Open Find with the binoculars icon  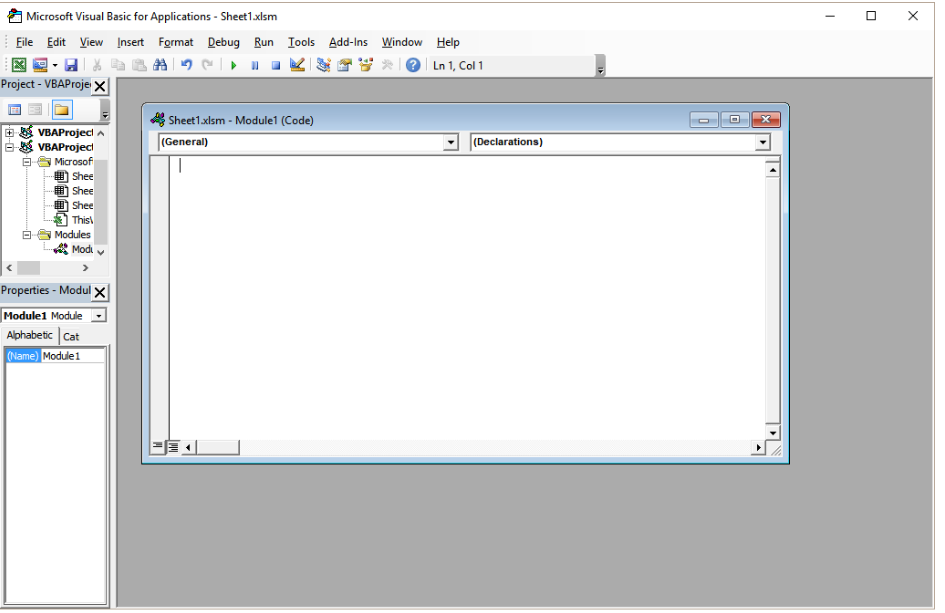tap(160, 65)
